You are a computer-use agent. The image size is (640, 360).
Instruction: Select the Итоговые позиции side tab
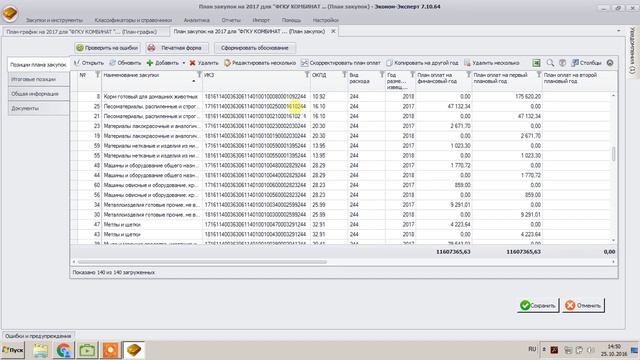coord(38,79)
